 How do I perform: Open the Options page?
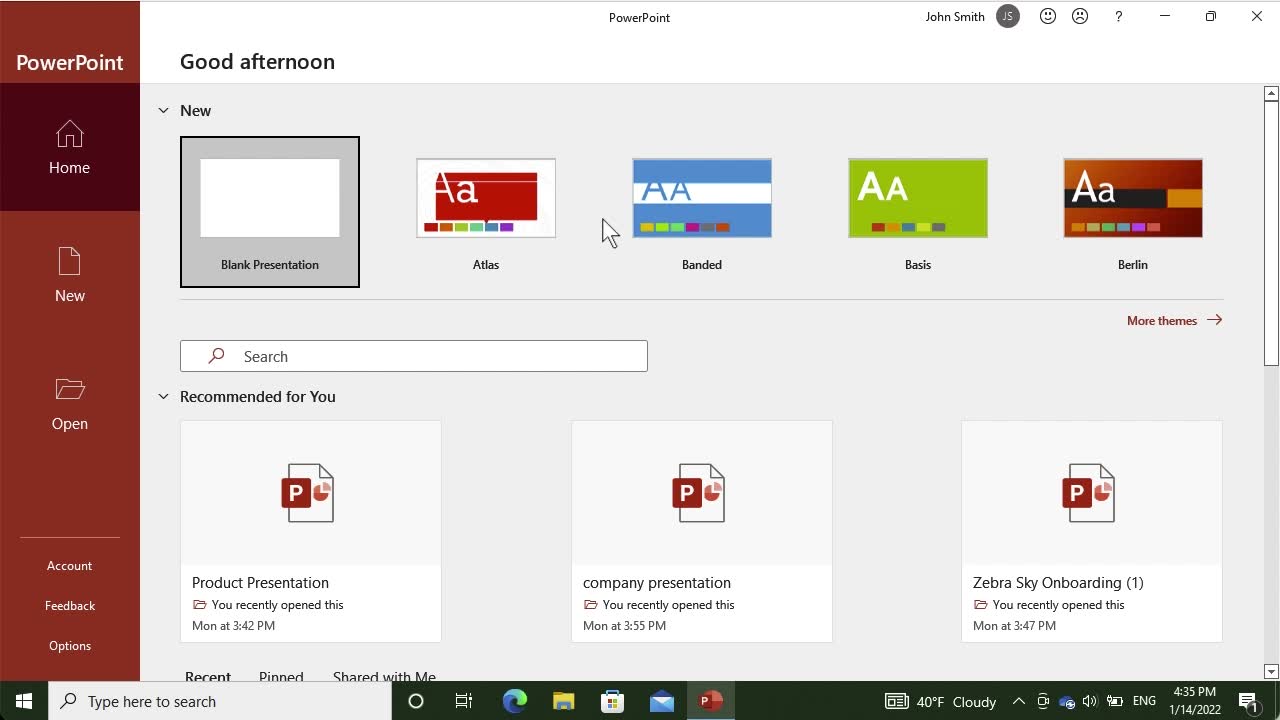tap(70, 646)
